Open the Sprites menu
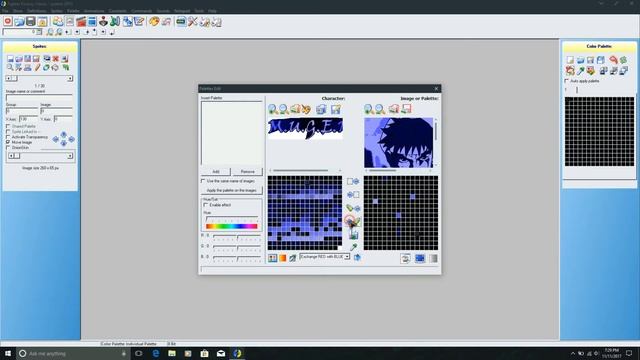640x360 pixels. click(57, 11)
